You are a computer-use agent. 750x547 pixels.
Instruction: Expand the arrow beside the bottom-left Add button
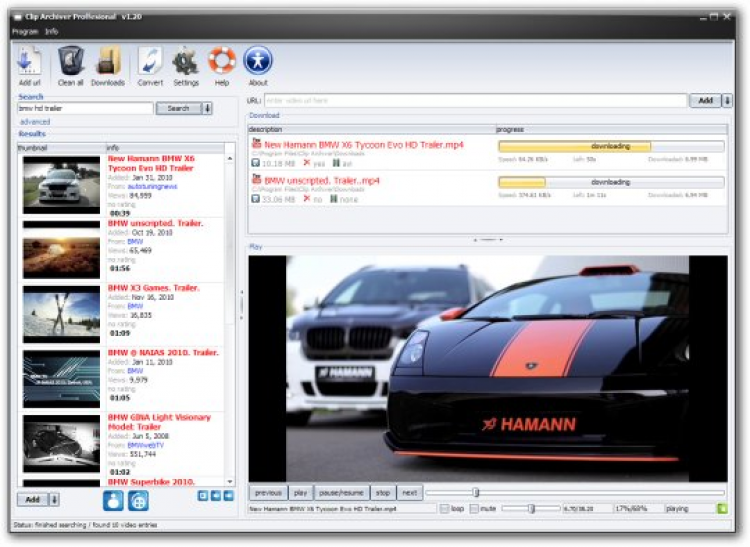coord(54,499)
